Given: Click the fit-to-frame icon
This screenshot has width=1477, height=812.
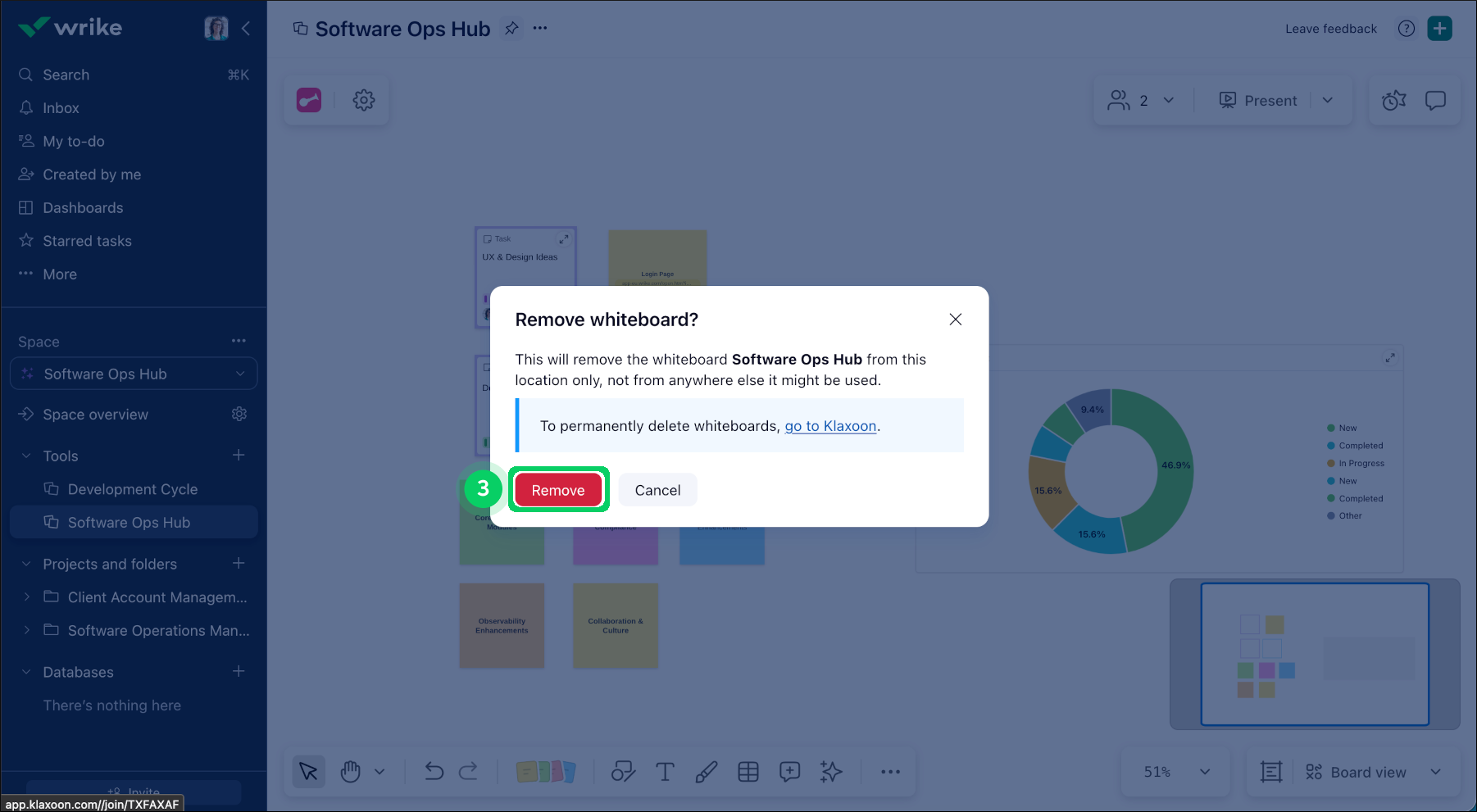Looking at the screenshot, I should coord(1271,772).
